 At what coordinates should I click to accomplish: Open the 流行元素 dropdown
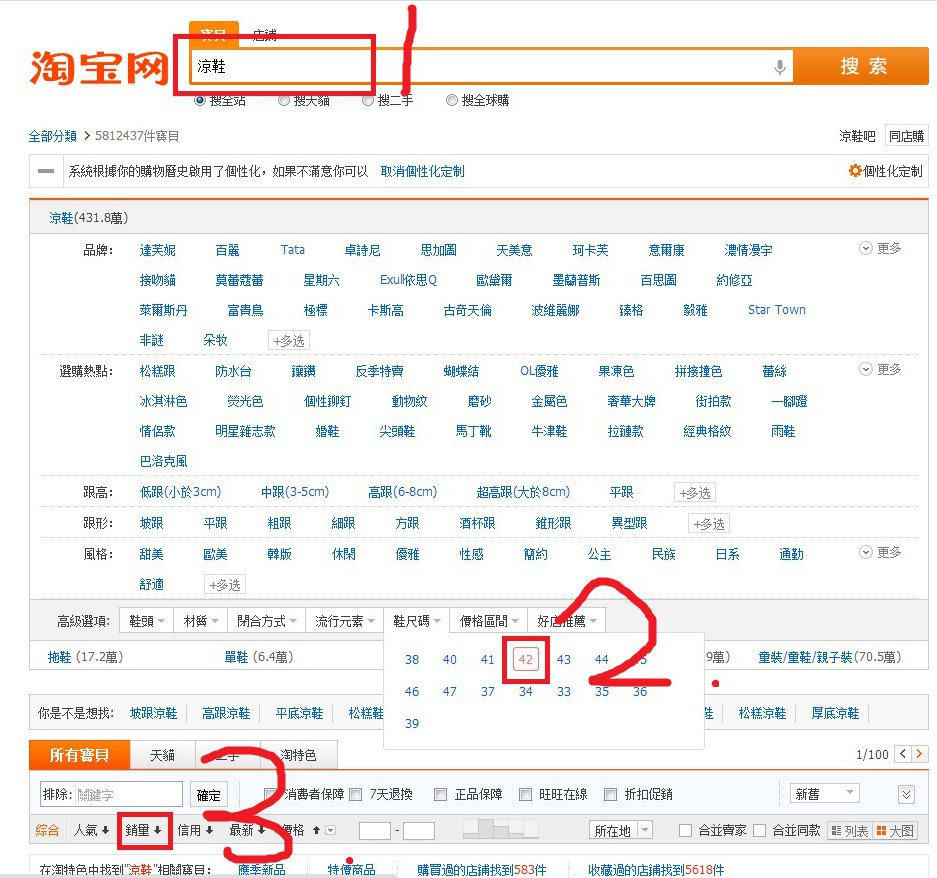(344, 621)
